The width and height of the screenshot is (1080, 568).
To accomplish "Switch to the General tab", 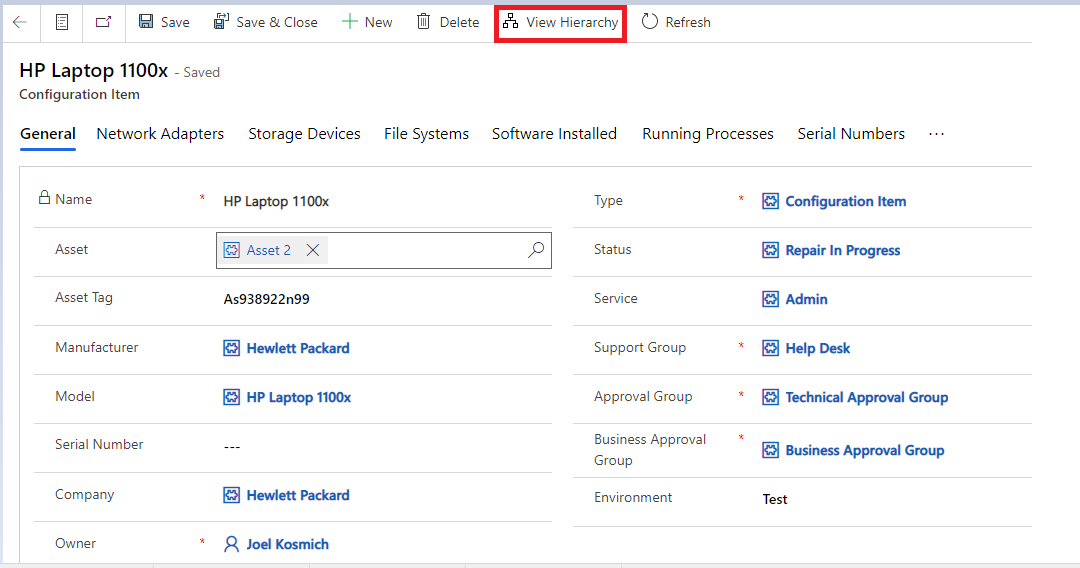I will (48, 134).
